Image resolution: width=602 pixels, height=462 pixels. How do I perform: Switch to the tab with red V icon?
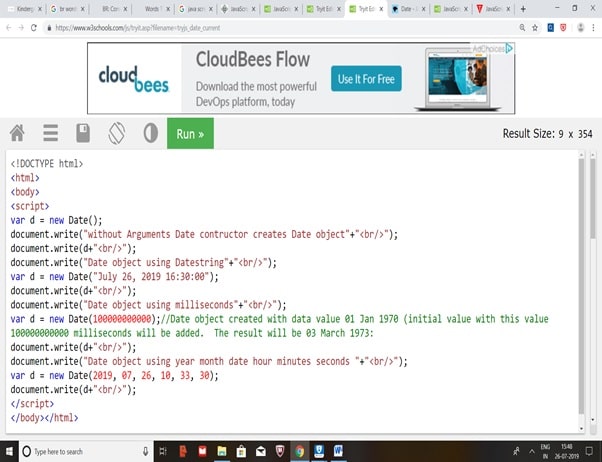pyautogui.click(x=491, y=9)
